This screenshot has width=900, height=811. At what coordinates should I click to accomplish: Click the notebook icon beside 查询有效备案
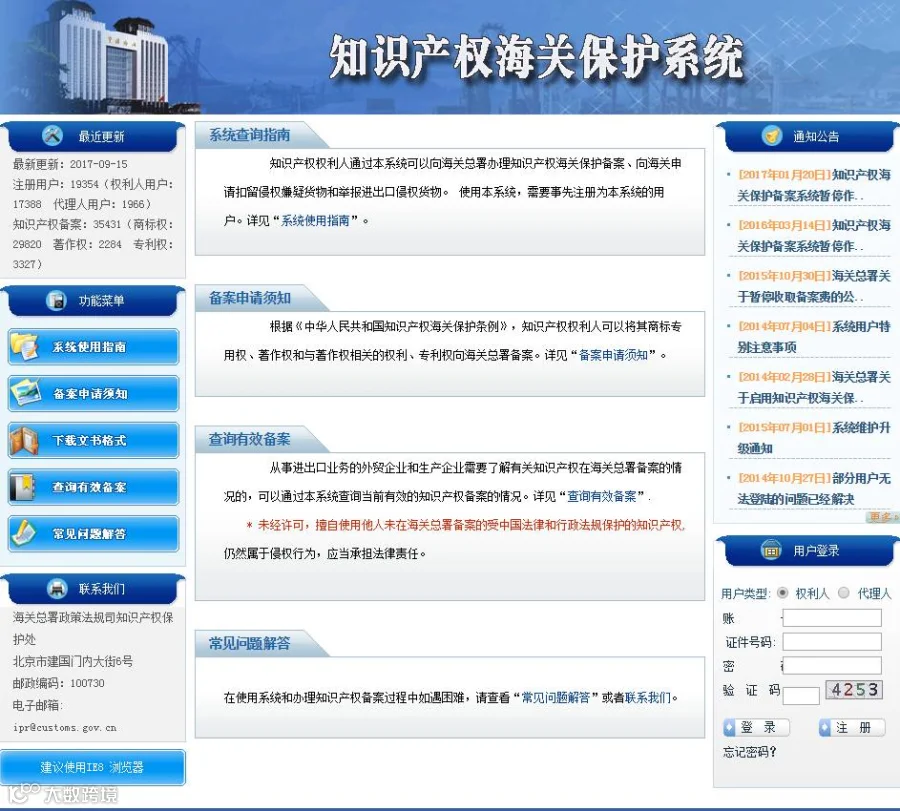[23, 487]
